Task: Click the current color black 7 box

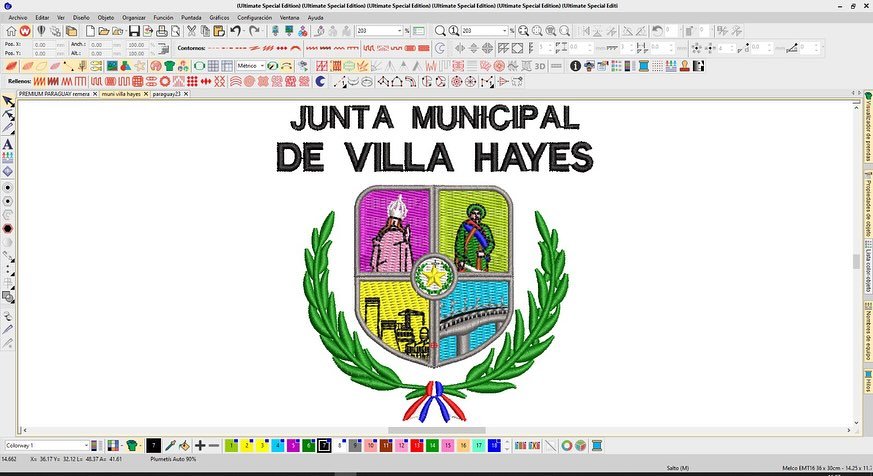Action: coord(154,445)
